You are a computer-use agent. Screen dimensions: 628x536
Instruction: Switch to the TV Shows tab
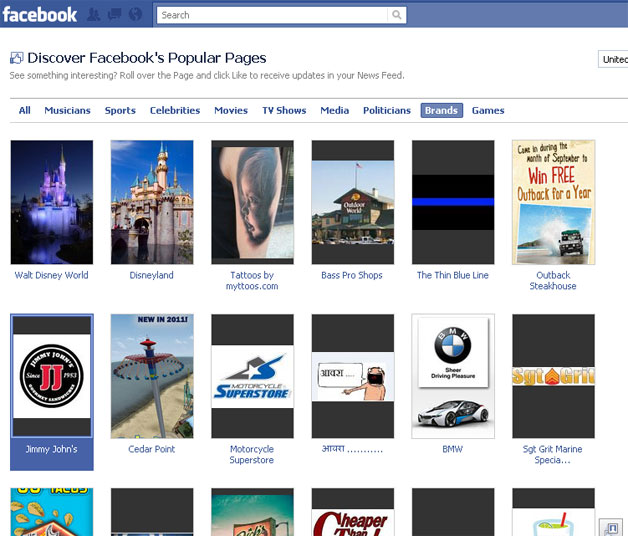pos(284,111)
